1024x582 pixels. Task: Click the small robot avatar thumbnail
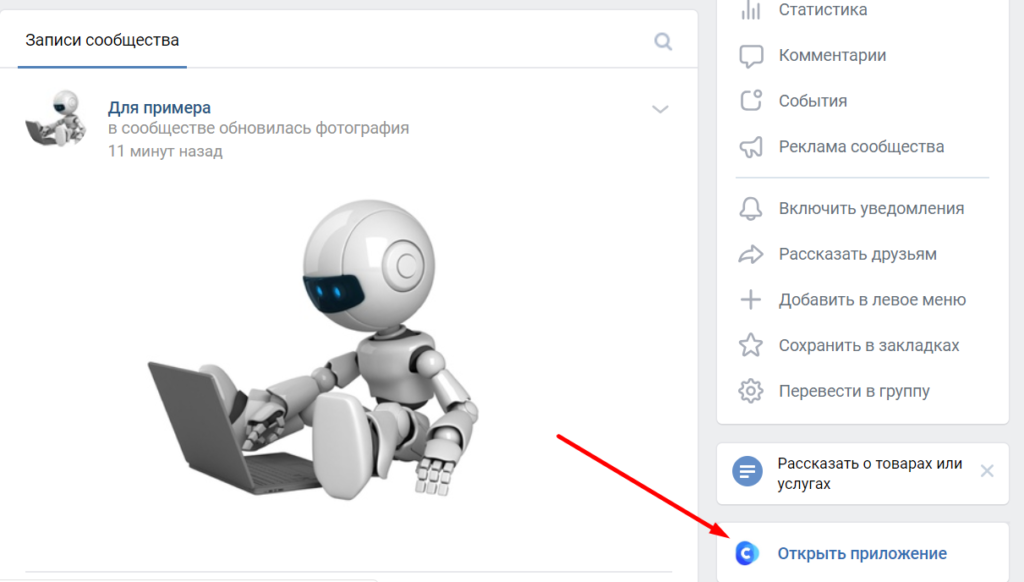[x=56, y=118]
